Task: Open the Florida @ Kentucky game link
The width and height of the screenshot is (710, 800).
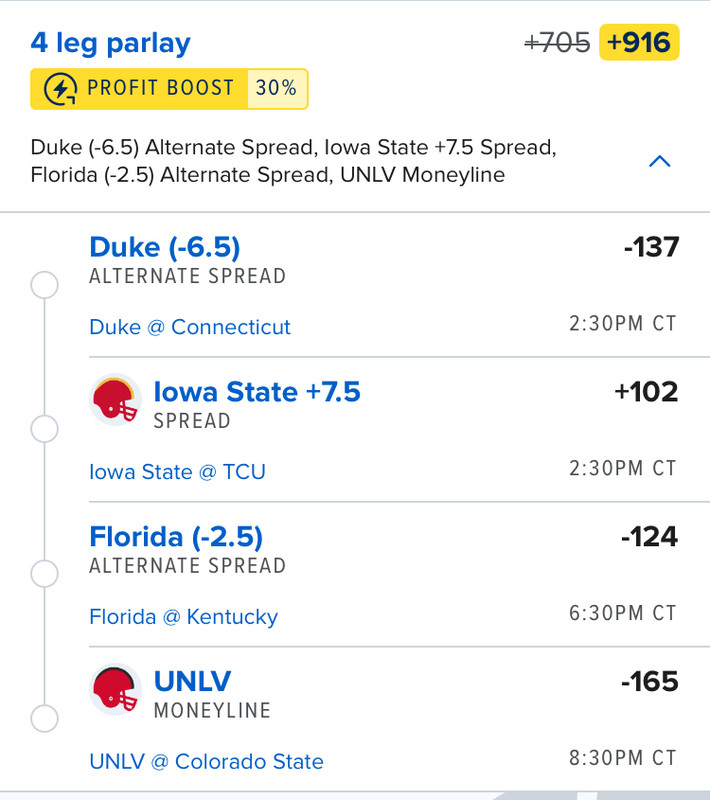Action: pyautogui.click(x=183, y=617)
